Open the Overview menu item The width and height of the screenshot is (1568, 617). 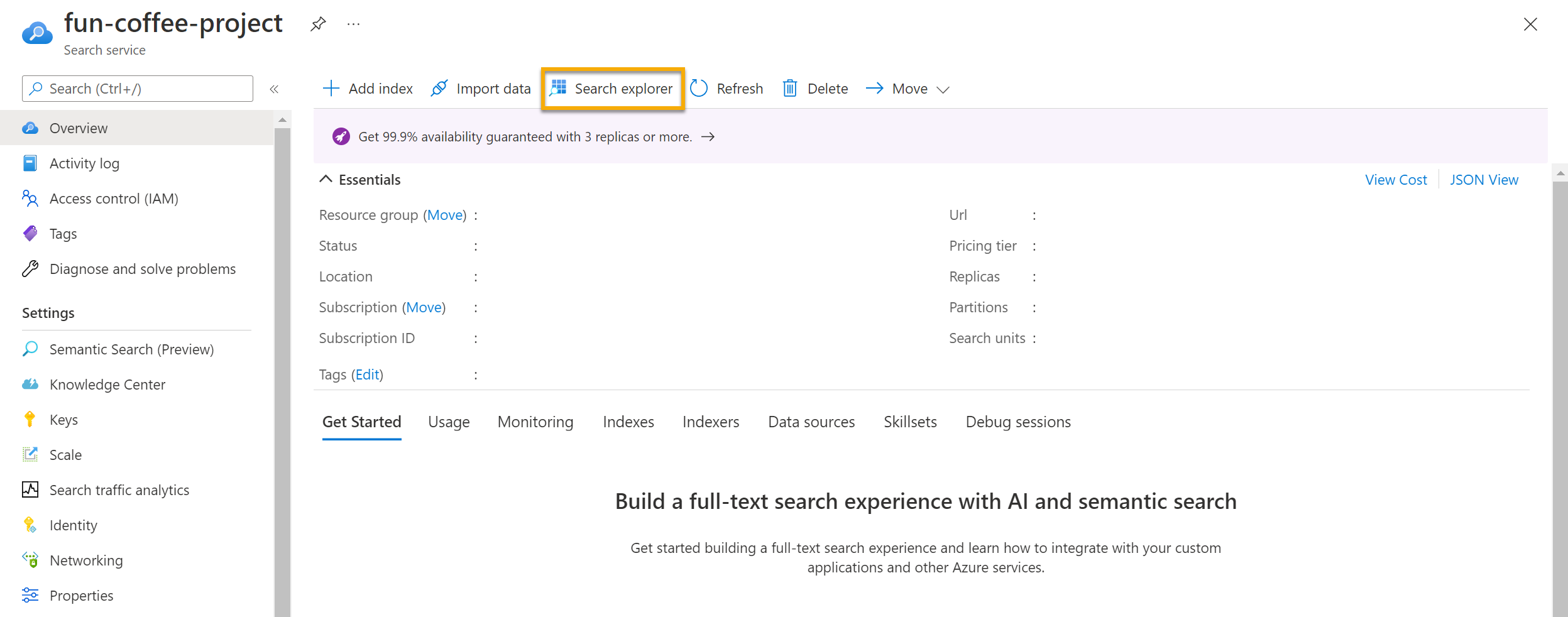137,128
